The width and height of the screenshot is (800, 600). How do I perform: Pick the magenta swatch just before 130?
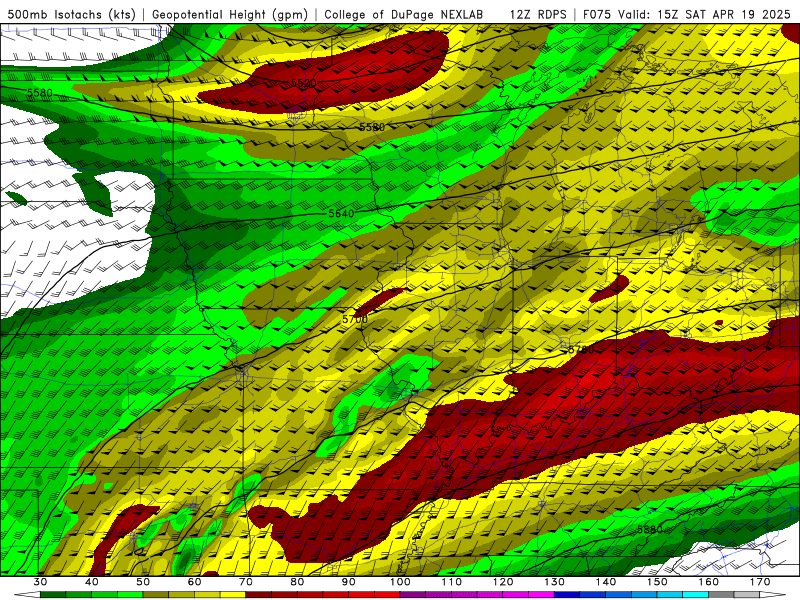click(x=542, y=595)
